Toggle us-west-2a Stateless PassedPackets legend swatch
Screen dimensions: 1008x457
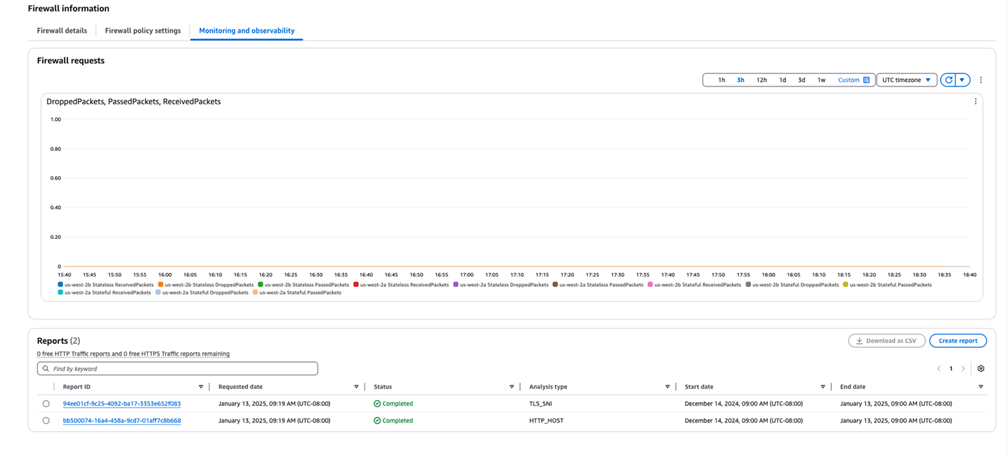[x=555, y=284]
